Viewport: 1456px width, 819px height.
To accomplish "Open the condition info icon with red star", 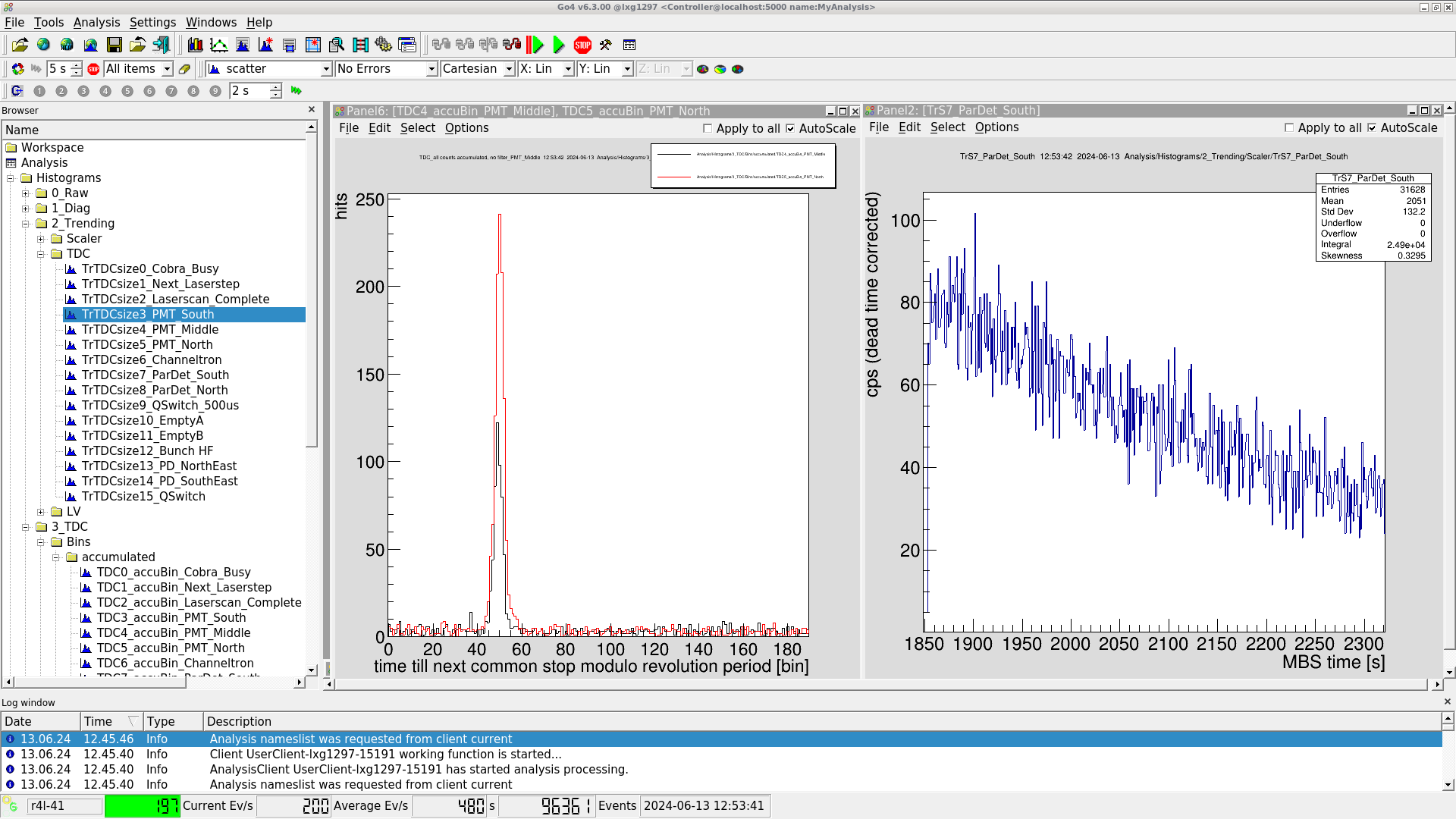I will [265, 45].
